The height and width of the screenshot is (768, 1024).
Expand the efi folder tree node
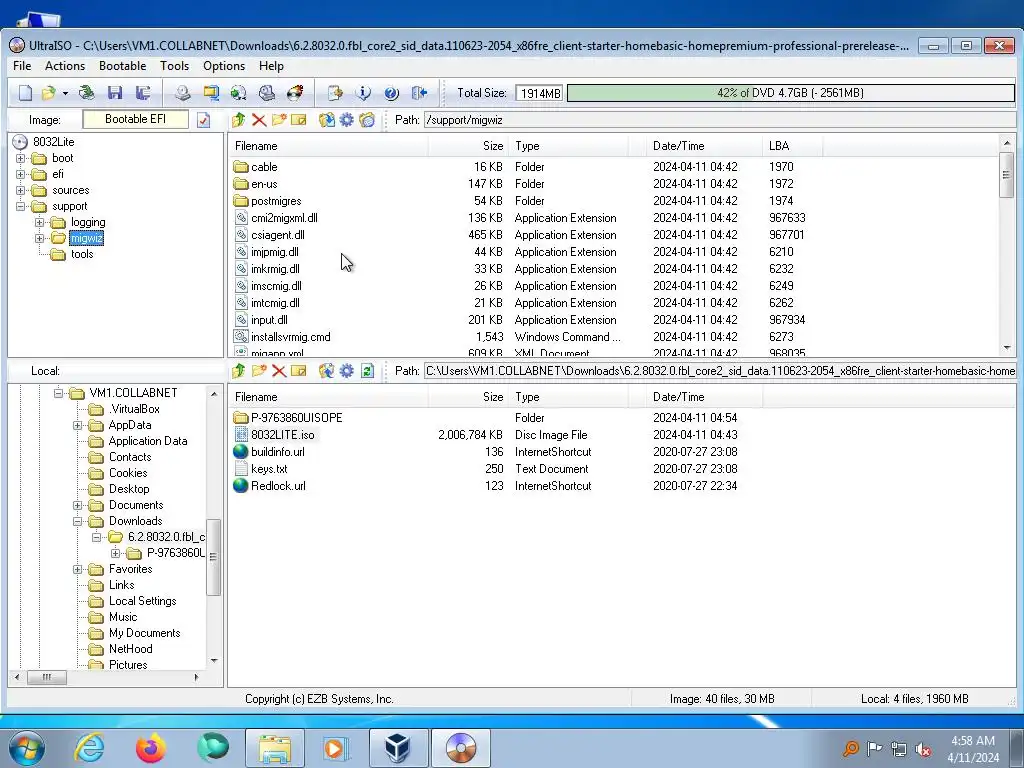[21, 174]
